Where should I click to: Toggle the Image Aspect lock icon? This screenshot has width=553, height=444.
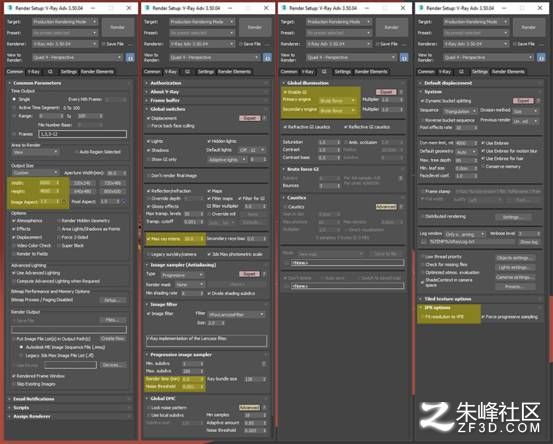click(x=64, y=202)
